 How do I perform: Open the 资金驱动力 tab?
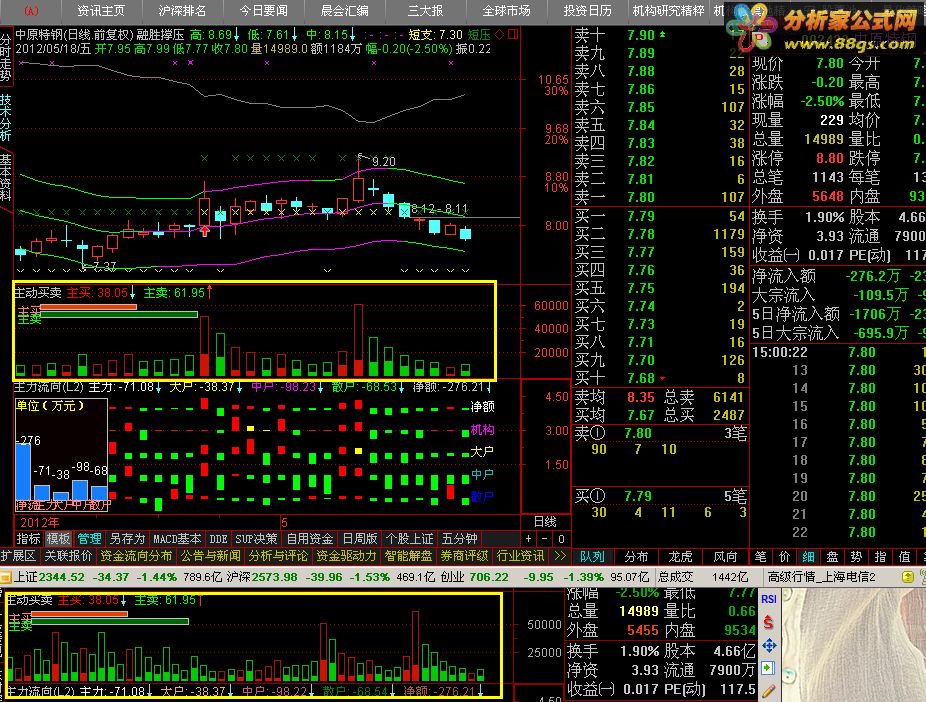pos(346,556)
